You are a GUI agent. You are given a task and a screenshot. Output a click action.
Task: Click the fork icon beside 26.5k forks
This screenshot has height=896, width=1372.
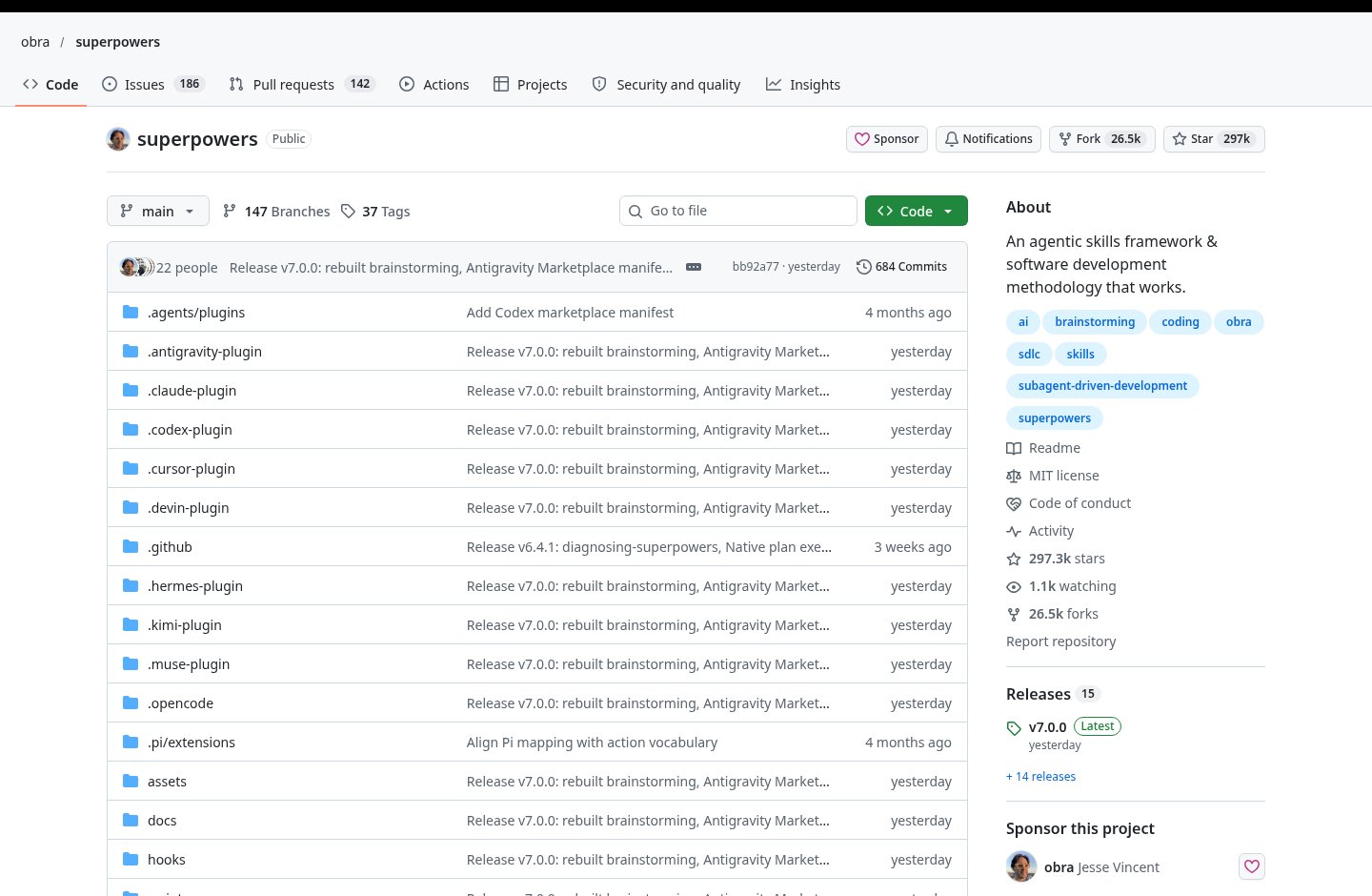pos(1014,614)
